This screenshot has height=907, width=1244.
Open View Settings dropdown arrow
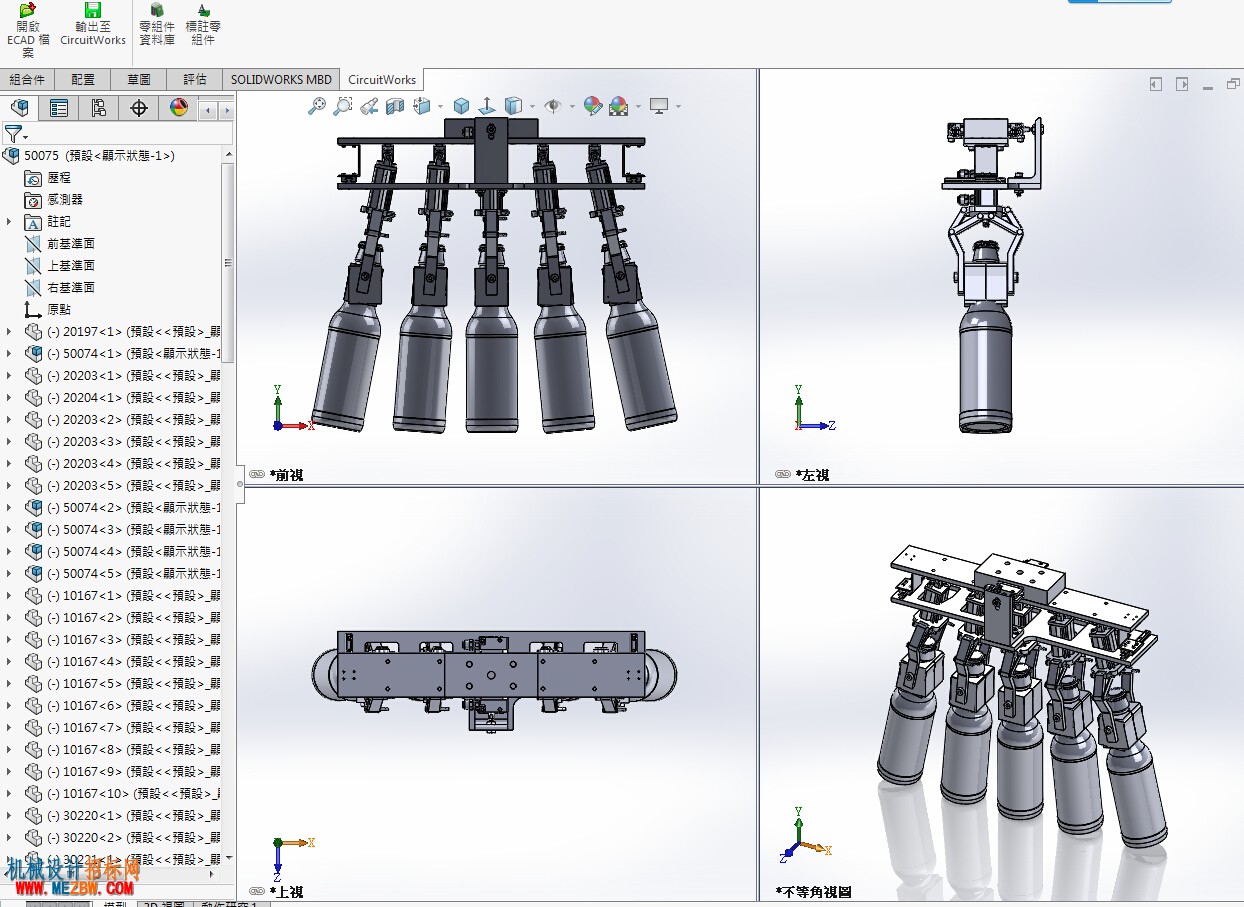[679, 106]
